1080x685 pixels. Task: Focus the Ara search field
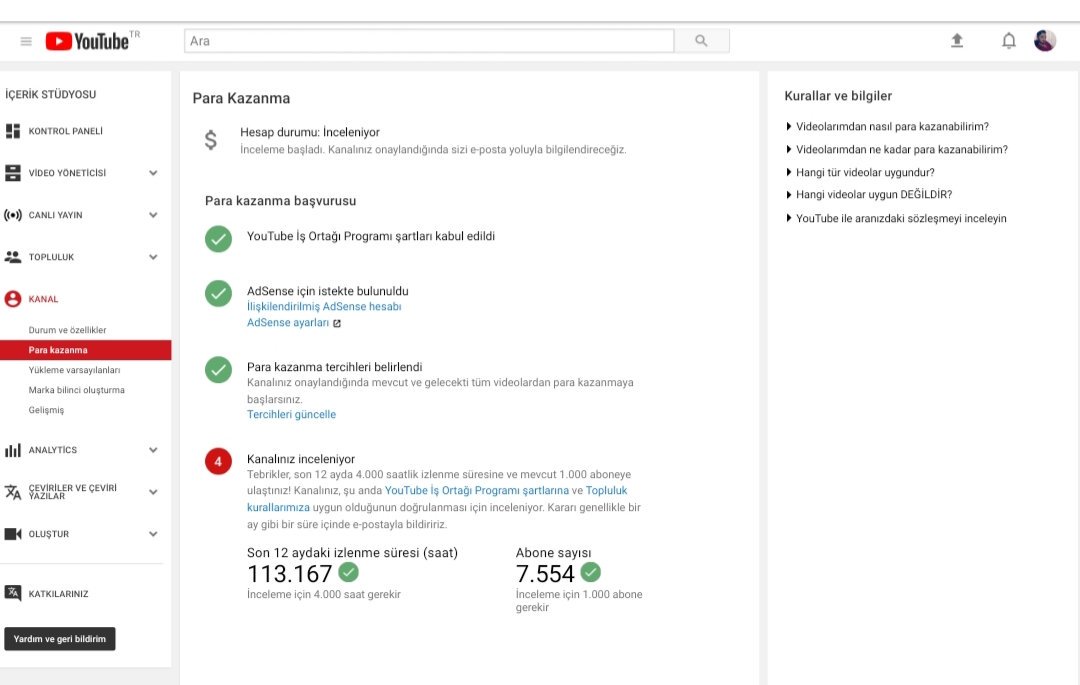429,41
